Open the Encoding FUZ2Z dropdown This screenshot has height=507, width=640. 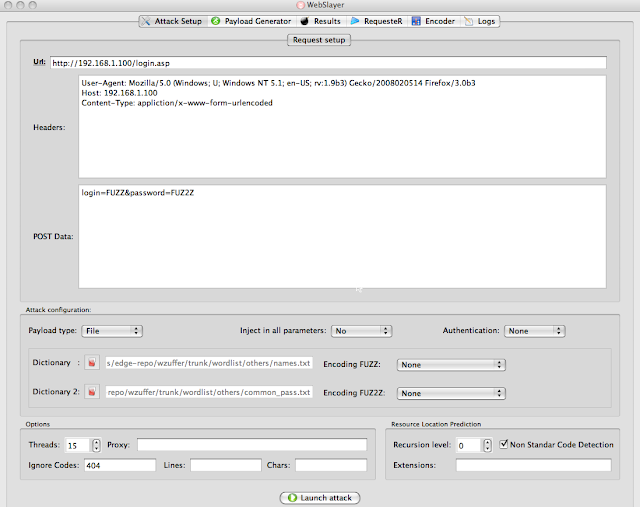point(451,394)
